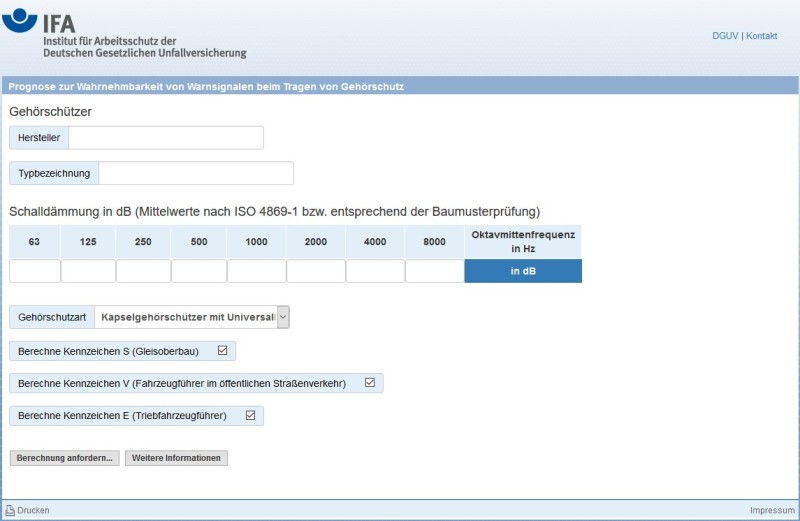The image size is (800, 521).
Task: Click the Drucken link in the footer
Action: click(33, 510)
